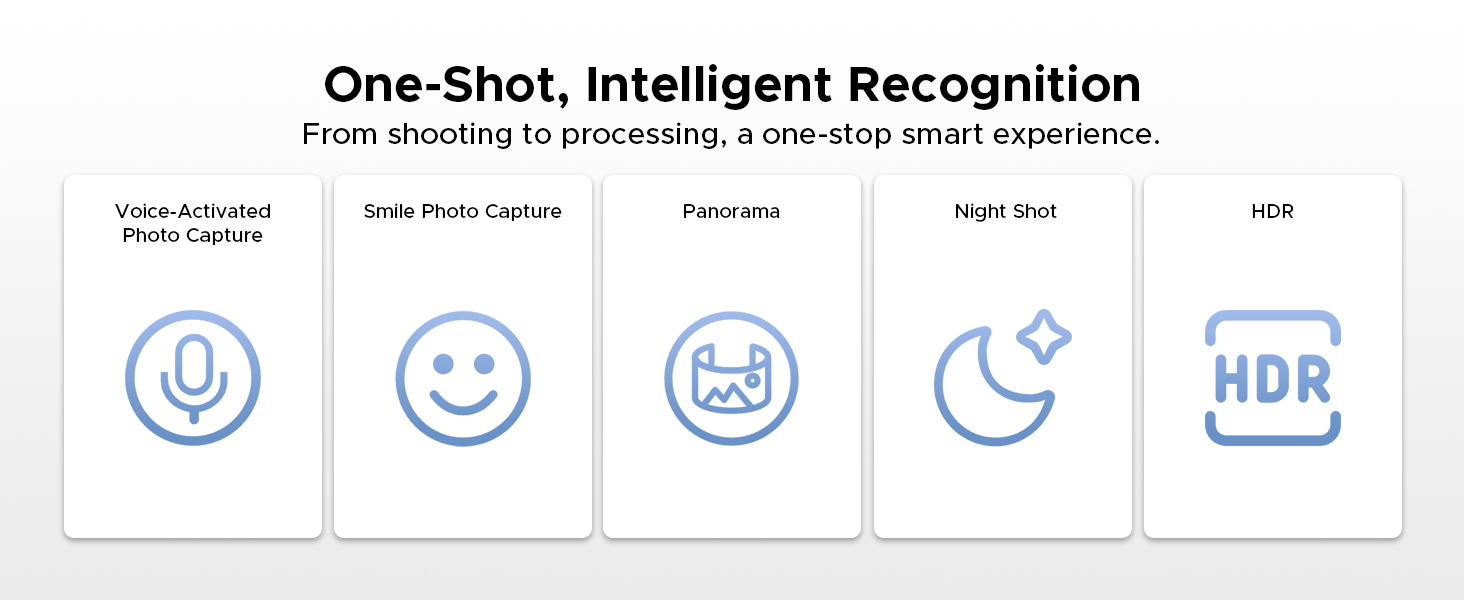Open the Smile Photo Capture card
Image resolution: width=1464 pixels, height=600 pixels.
463,356
